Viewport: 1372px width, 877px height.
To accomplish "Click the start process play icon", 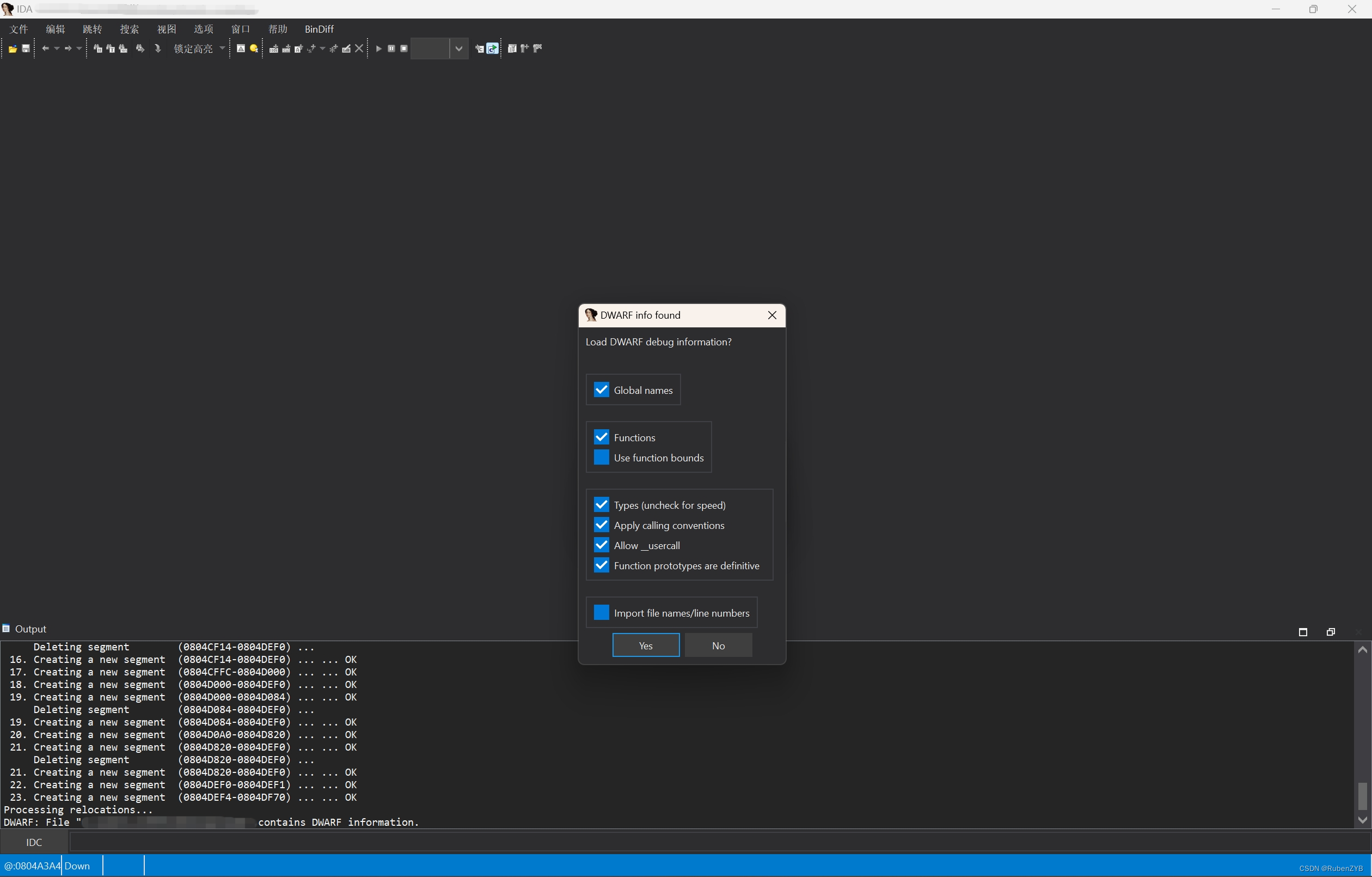I will (x=379, y=49).
